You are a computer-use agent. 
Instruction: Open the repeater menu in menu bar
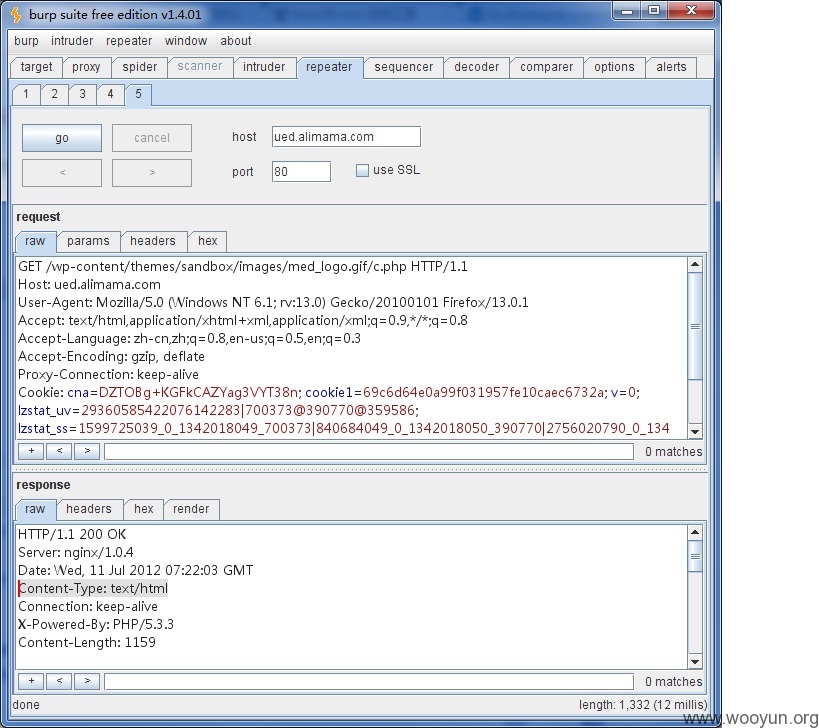tap(129, 41)
